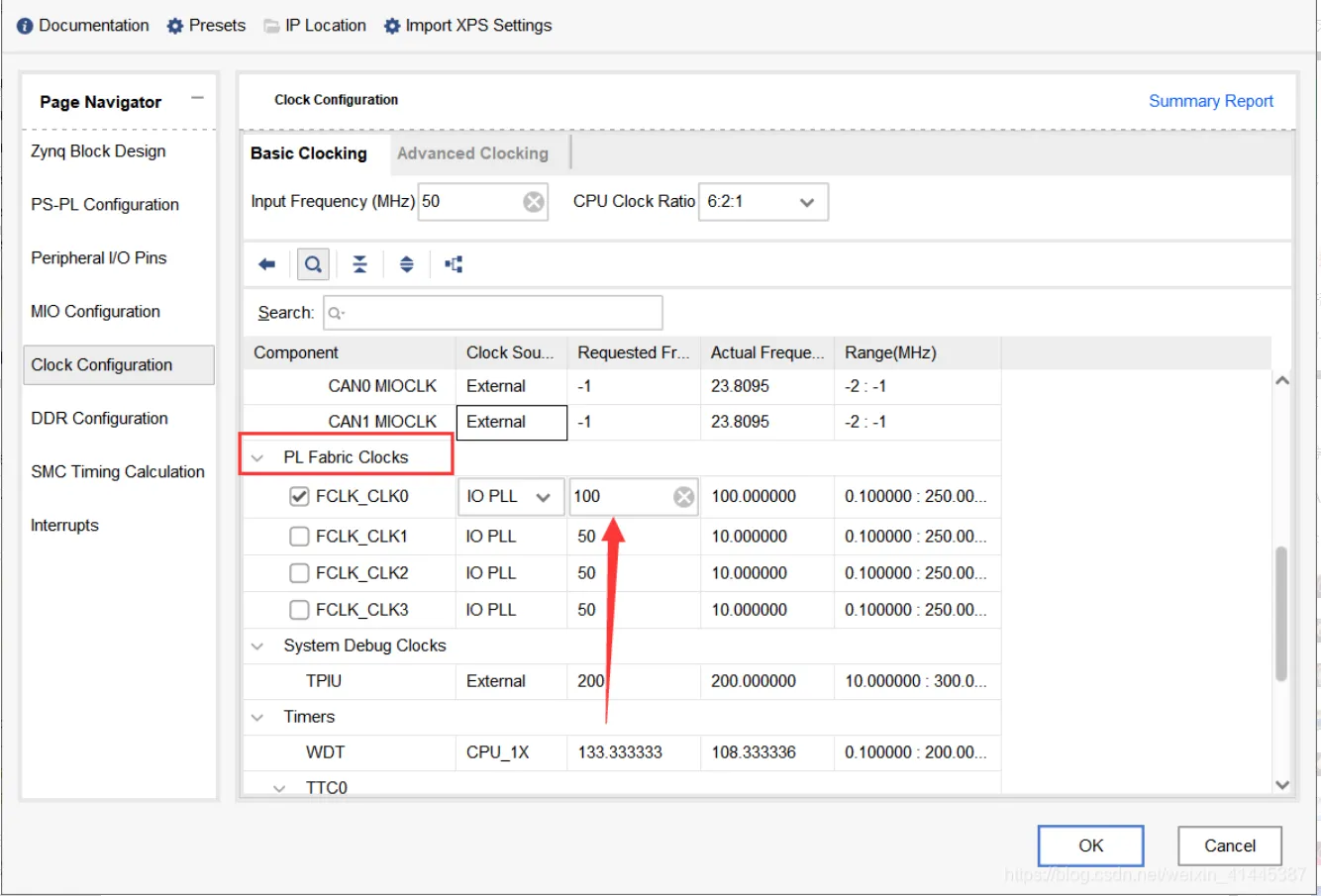The height and width of the screenshot is (896, 1321).
Task: Open the CPU Clock Ratio dropdown
Action: [x=763, y=202]
